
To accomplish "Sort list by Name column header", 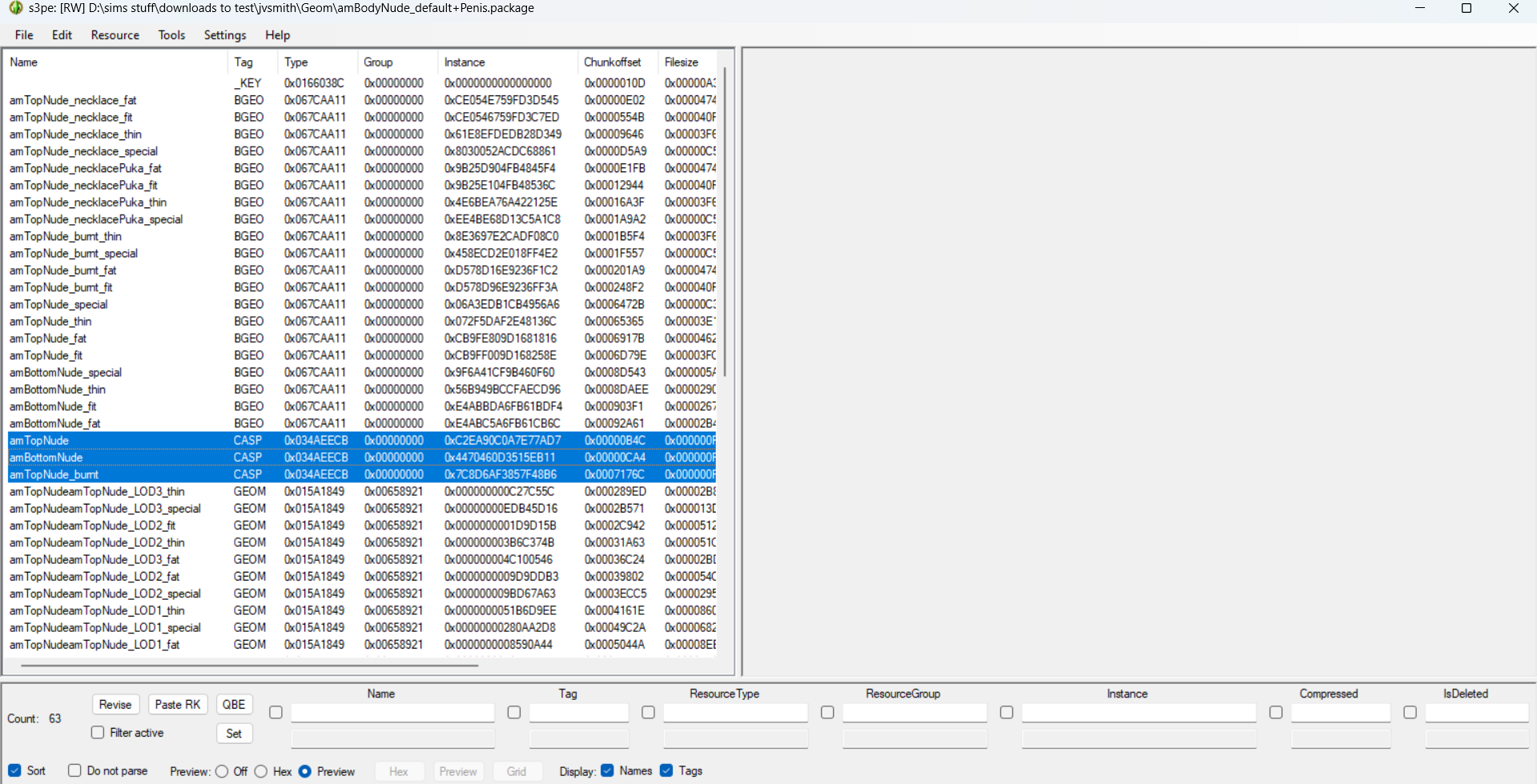I will [116, 62].
